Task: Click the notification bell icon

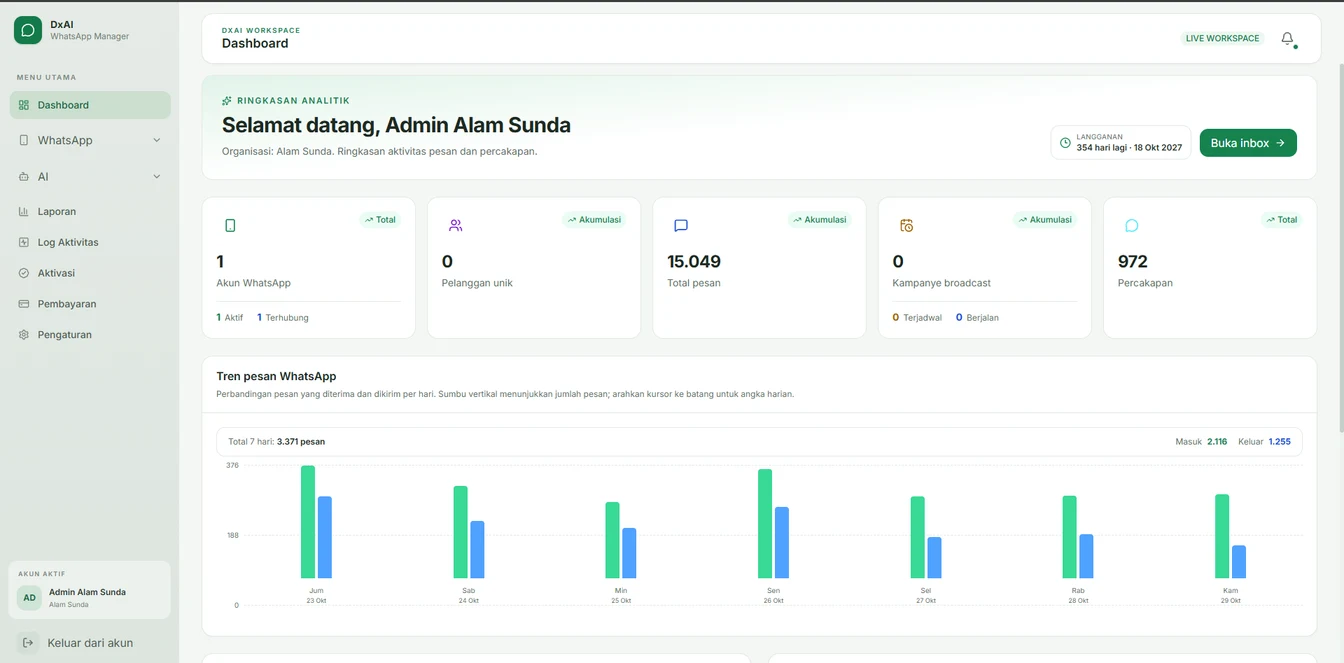Action: (1288, 38)
